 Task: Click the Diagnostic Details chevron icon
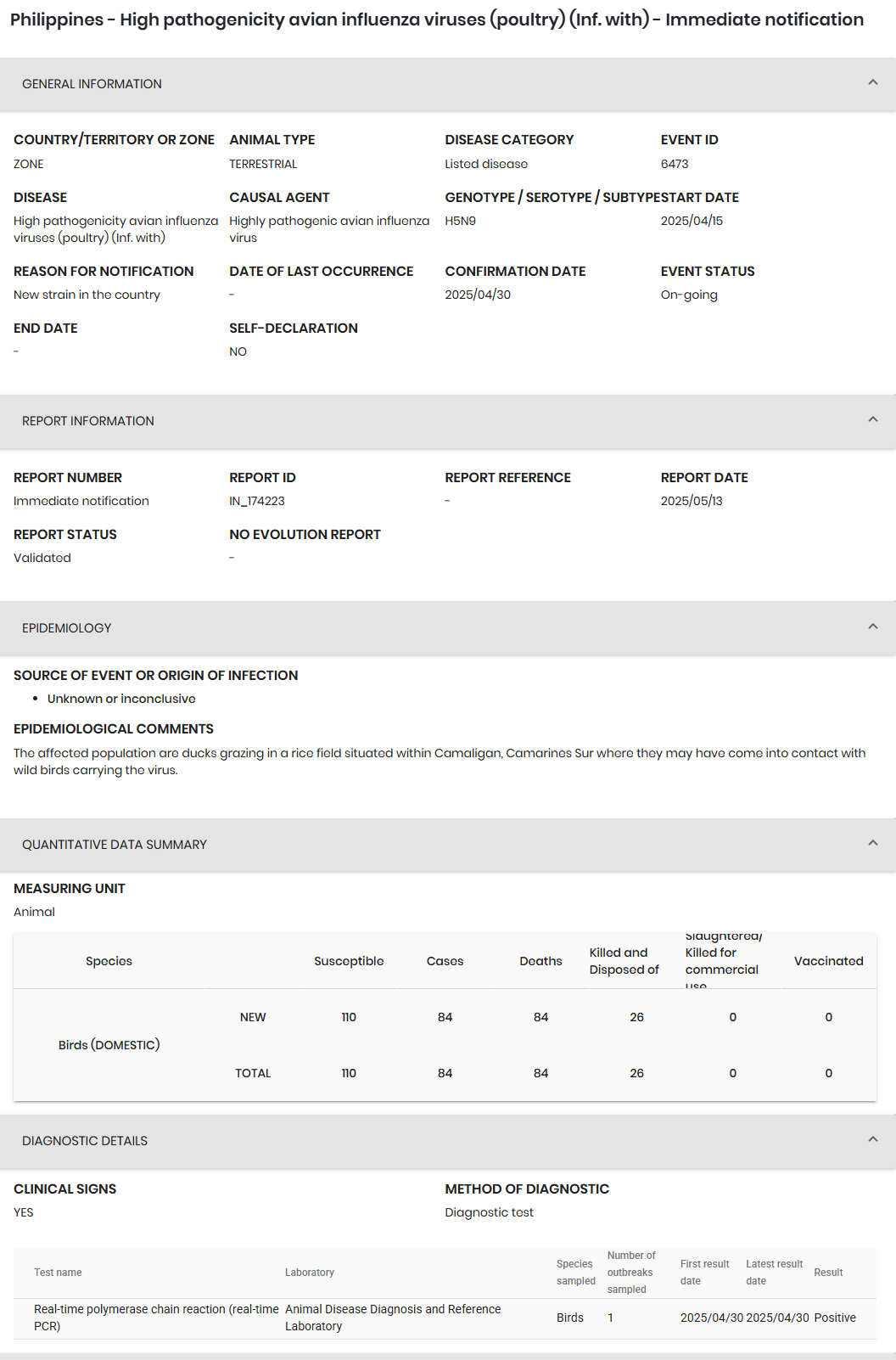tap(872, 1139)
